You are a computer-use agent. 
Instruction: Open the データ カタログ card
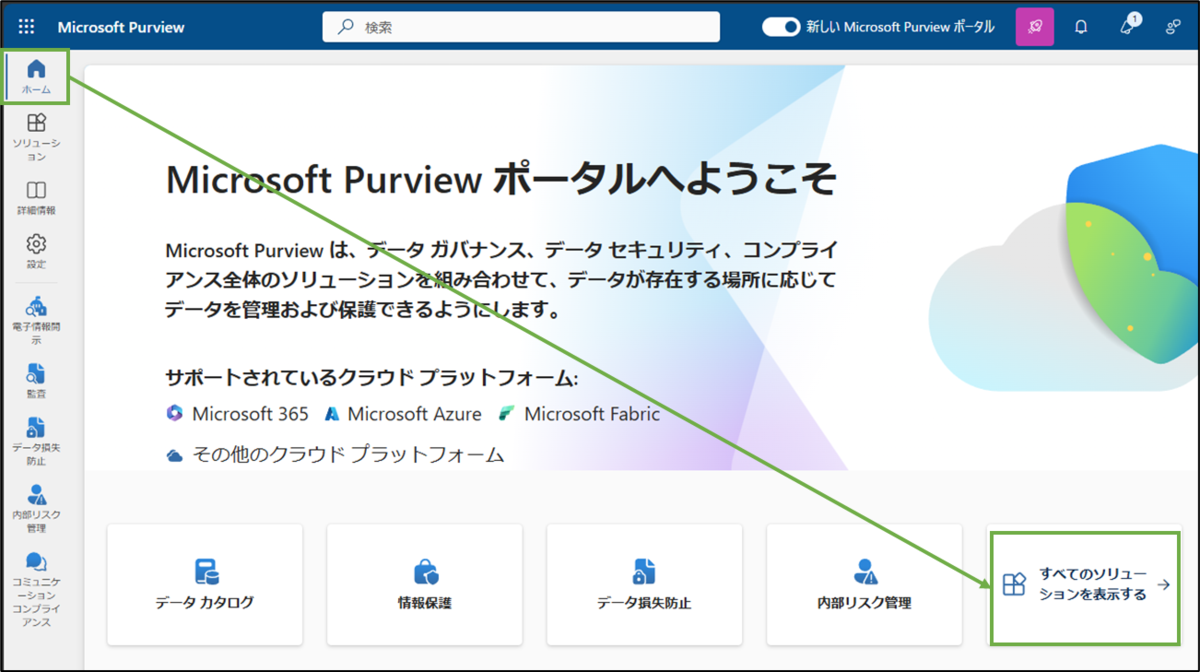coord(205,584)
